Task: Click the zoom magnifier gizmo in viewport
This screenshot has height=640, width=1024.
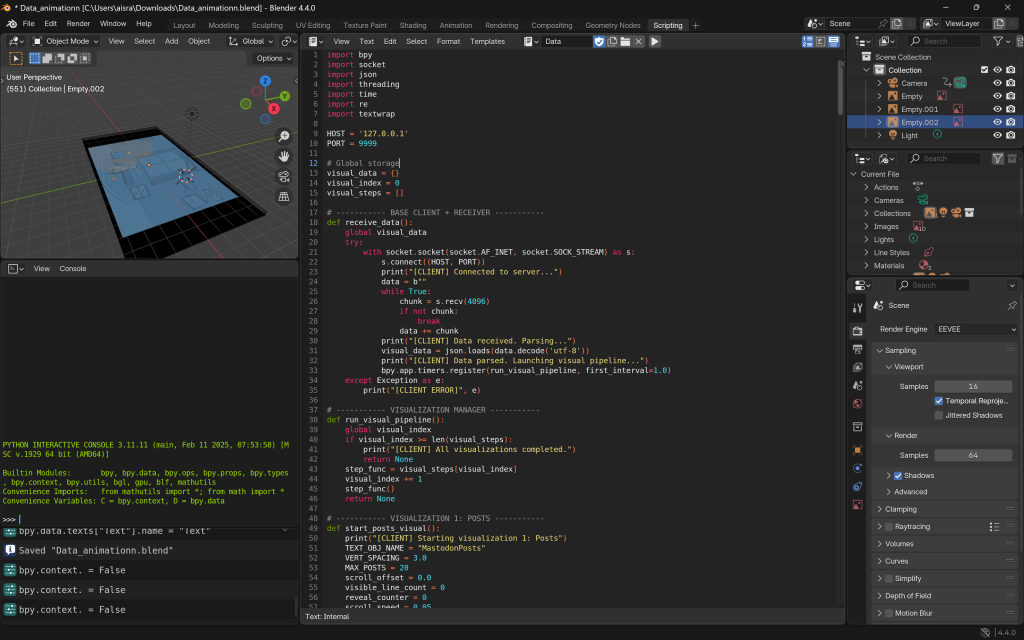Action: click(284, 136)
